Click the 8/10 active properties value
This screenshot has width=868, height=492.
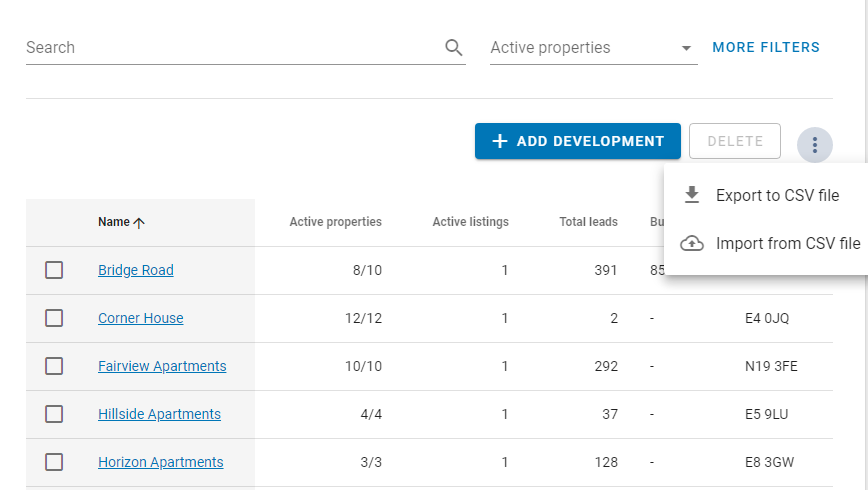[368, 270]
